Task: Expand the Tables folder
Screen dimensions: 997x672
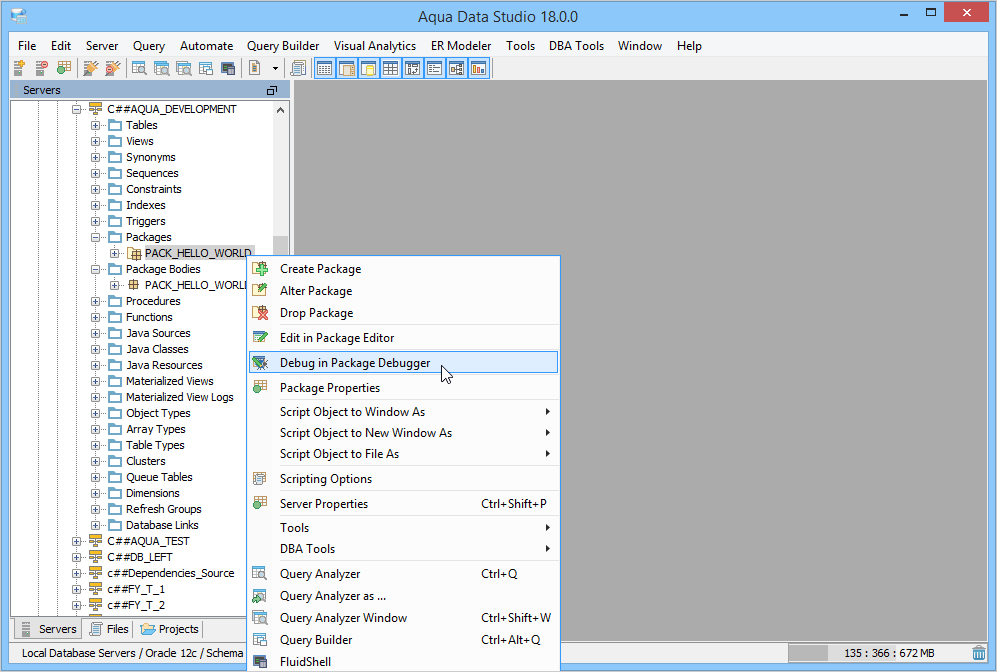Action: [95, 125]
